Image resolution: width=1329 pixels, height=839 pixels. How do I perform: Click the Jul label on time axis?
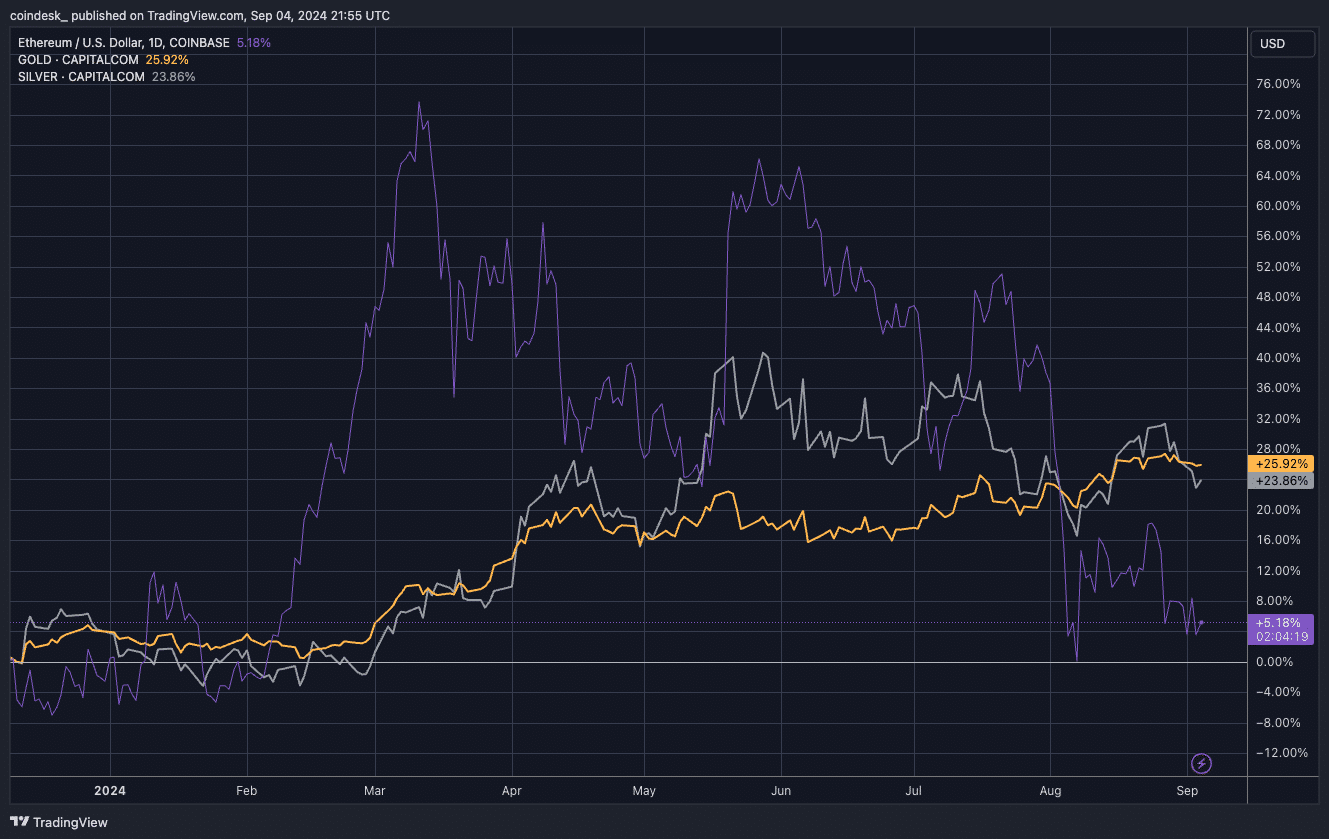(x=913, y=790)
